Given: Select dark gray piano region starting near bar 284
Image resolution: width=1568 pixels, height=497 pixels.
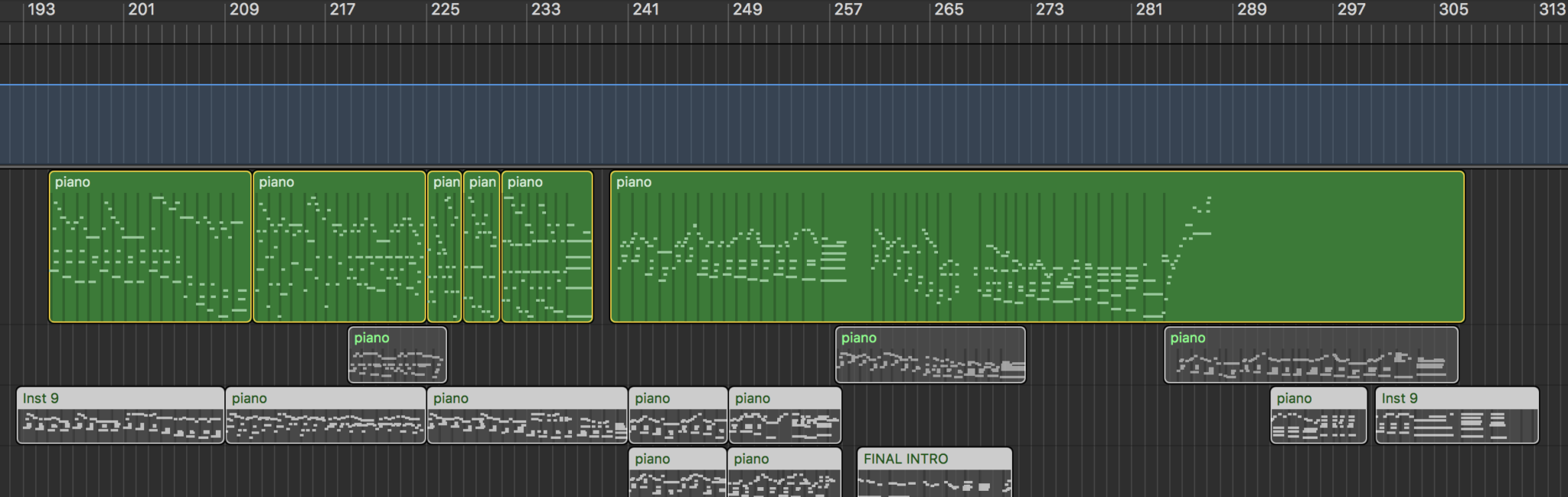Looking at the screenshot, I should (1312, 355).
